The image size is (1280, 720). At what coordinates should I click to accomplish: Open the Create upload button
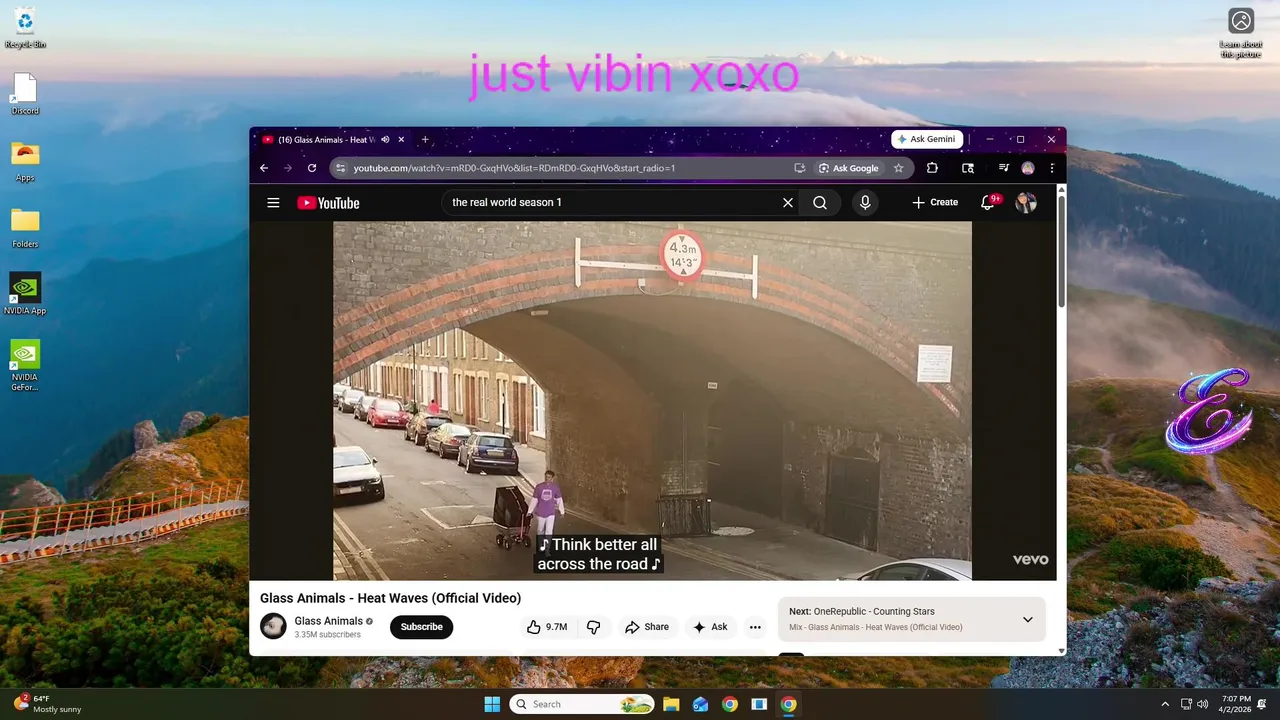click(x=935, y=202)
